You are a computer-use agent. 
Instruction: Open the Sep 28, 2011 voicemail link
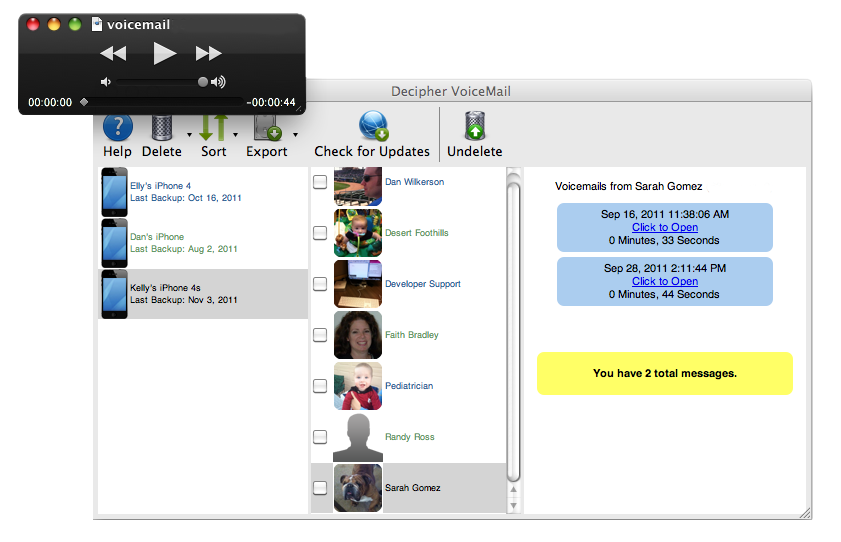point(665,281)
